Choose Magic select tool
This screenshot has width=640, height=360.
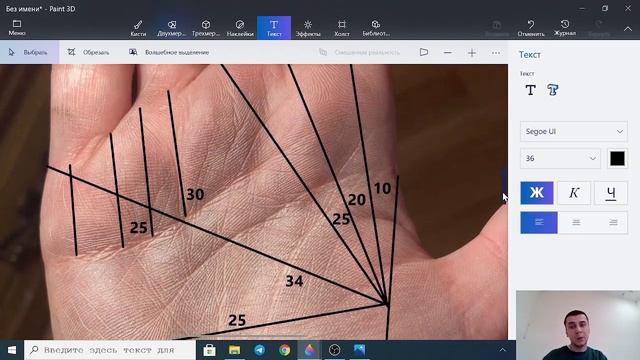point(169,52)
